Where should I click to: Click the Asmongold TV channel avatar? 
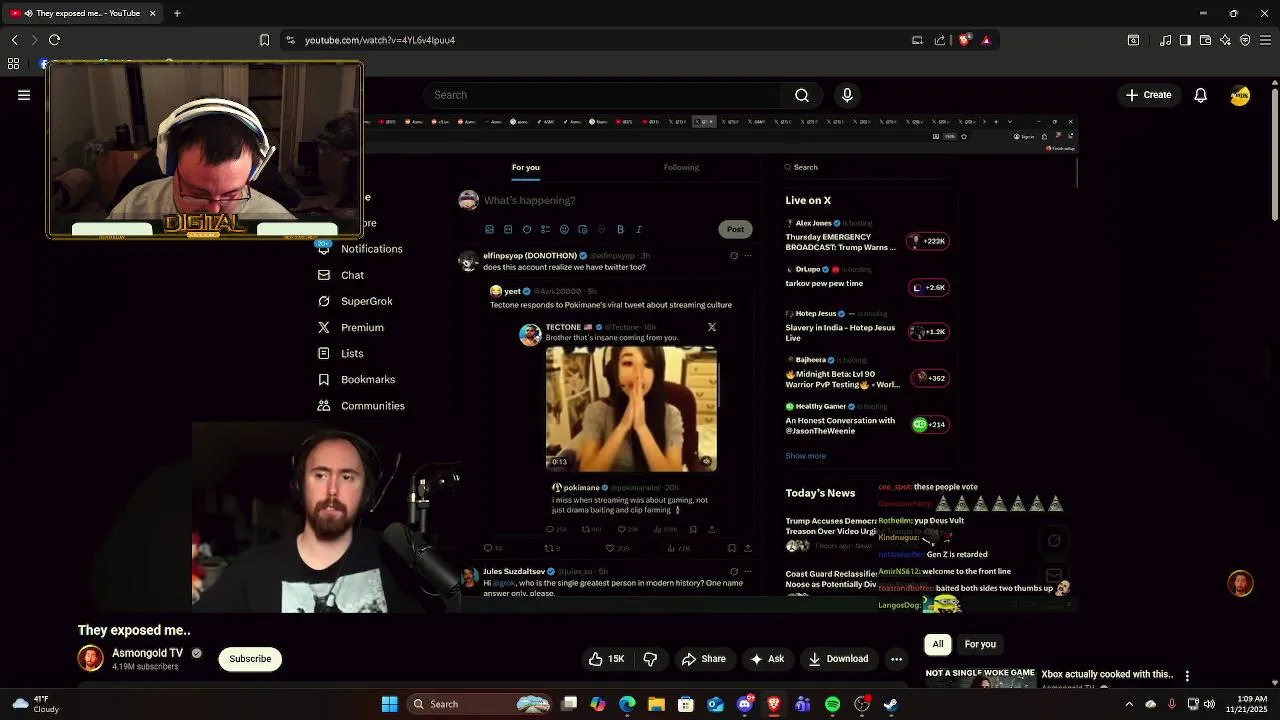tap(91, 658)
